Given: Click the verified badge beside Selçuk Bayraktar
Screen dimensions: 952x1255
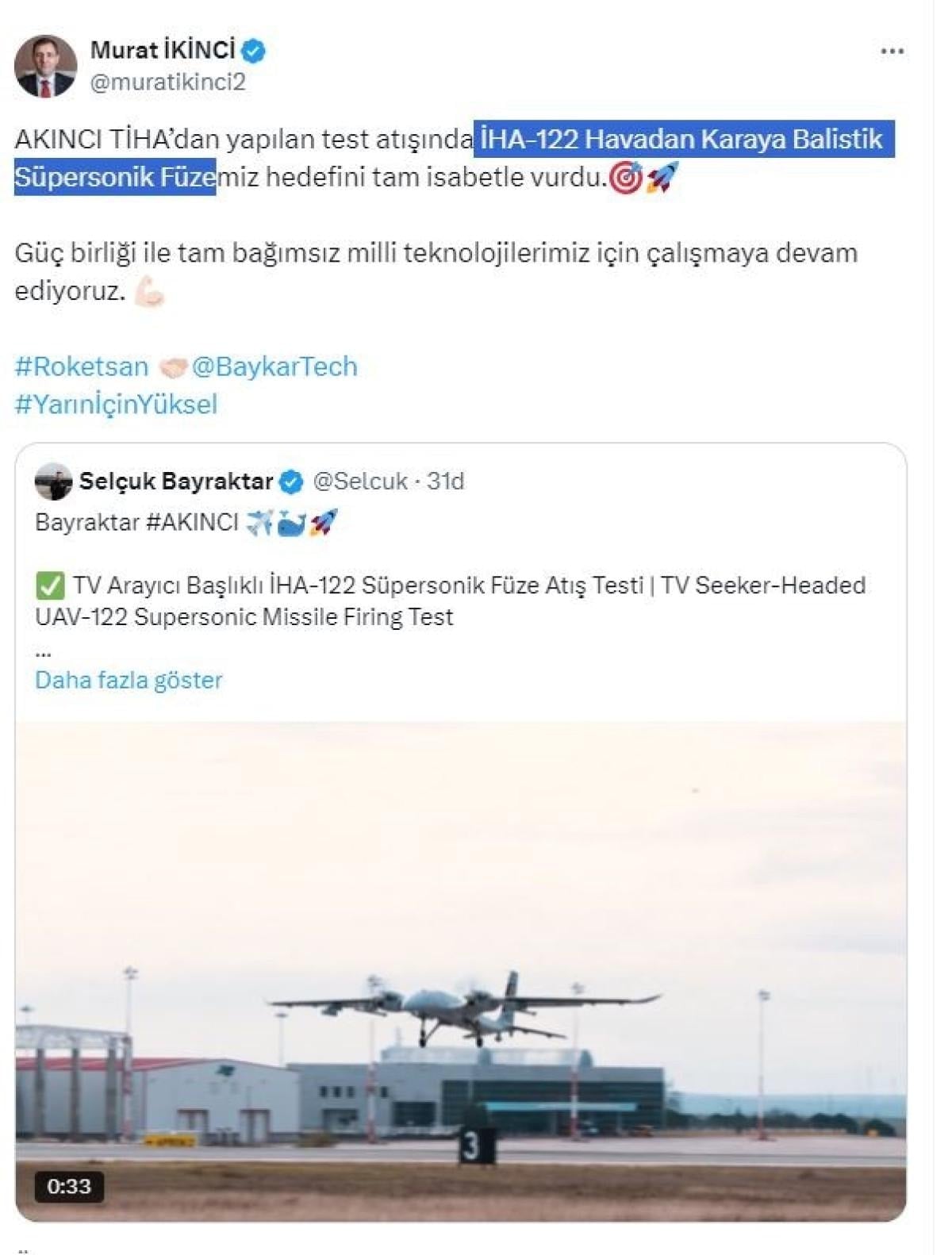Looking at the screenshot, I should click(292, 482).
